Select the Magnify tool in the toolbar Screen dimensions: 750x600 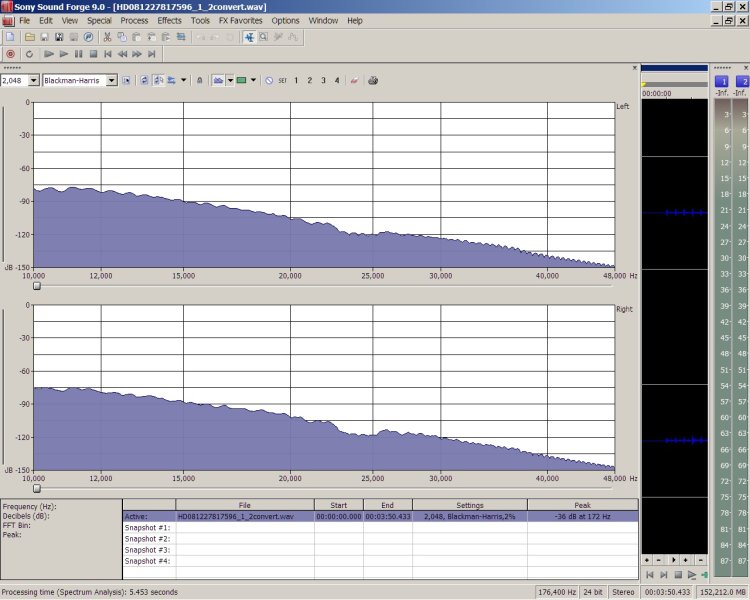point(263,37)
